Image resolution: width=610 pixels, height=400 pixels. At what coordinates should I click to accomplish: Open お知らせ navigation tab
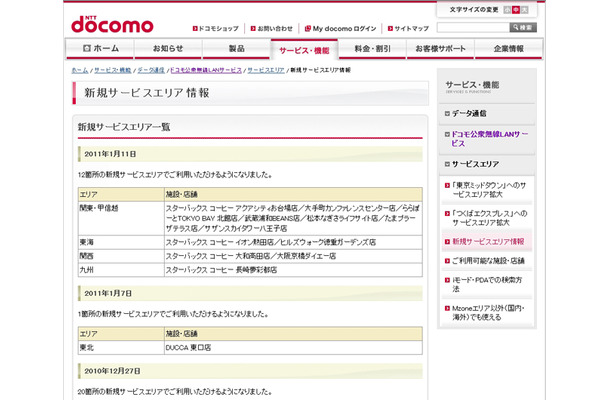click(x=168, y=49)
